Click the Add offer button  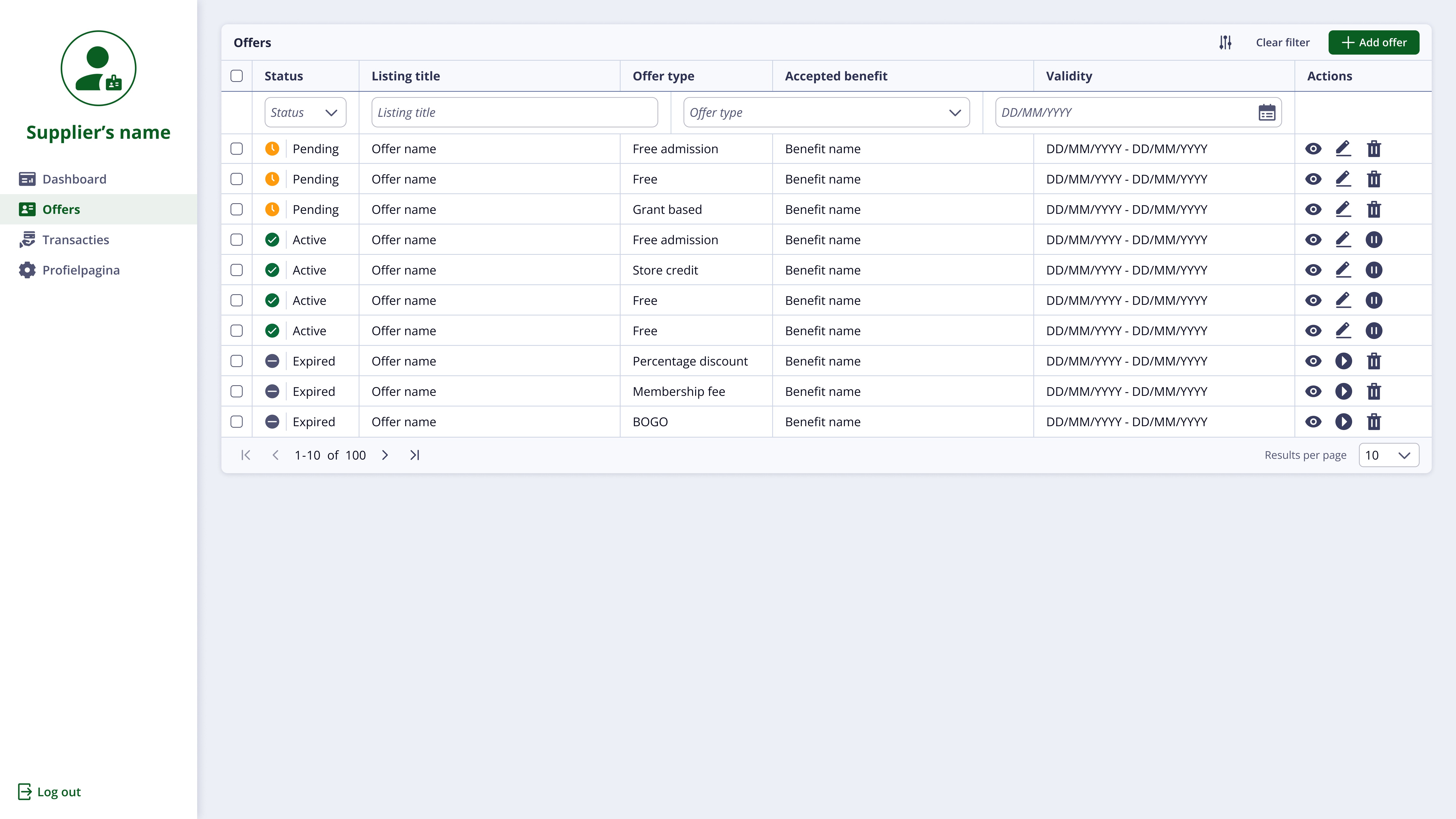pos(1374,42)
